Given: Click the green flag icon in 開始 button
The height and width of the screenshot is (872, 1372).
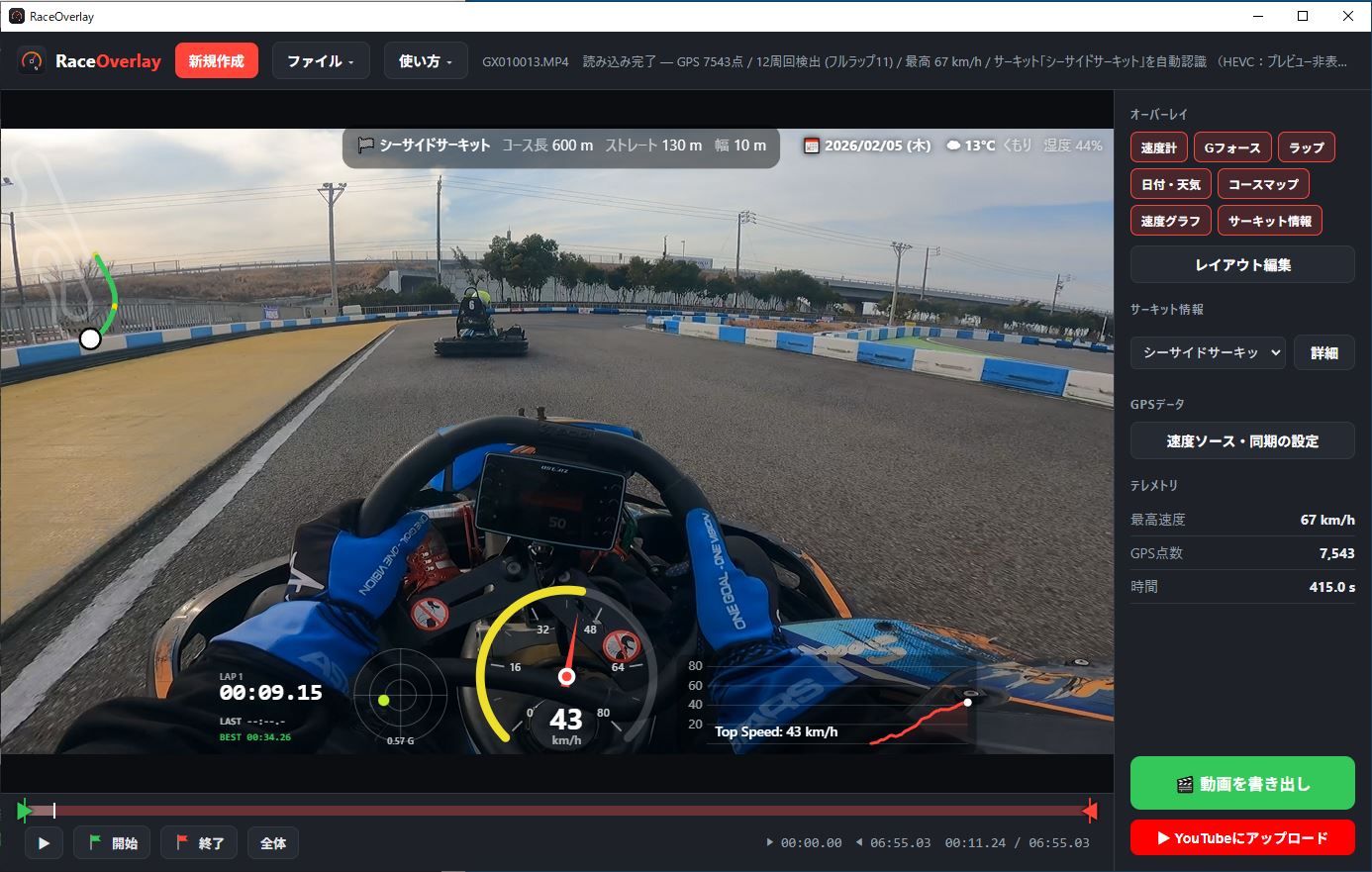Looking at the screenshot, I should coord(96,842).
